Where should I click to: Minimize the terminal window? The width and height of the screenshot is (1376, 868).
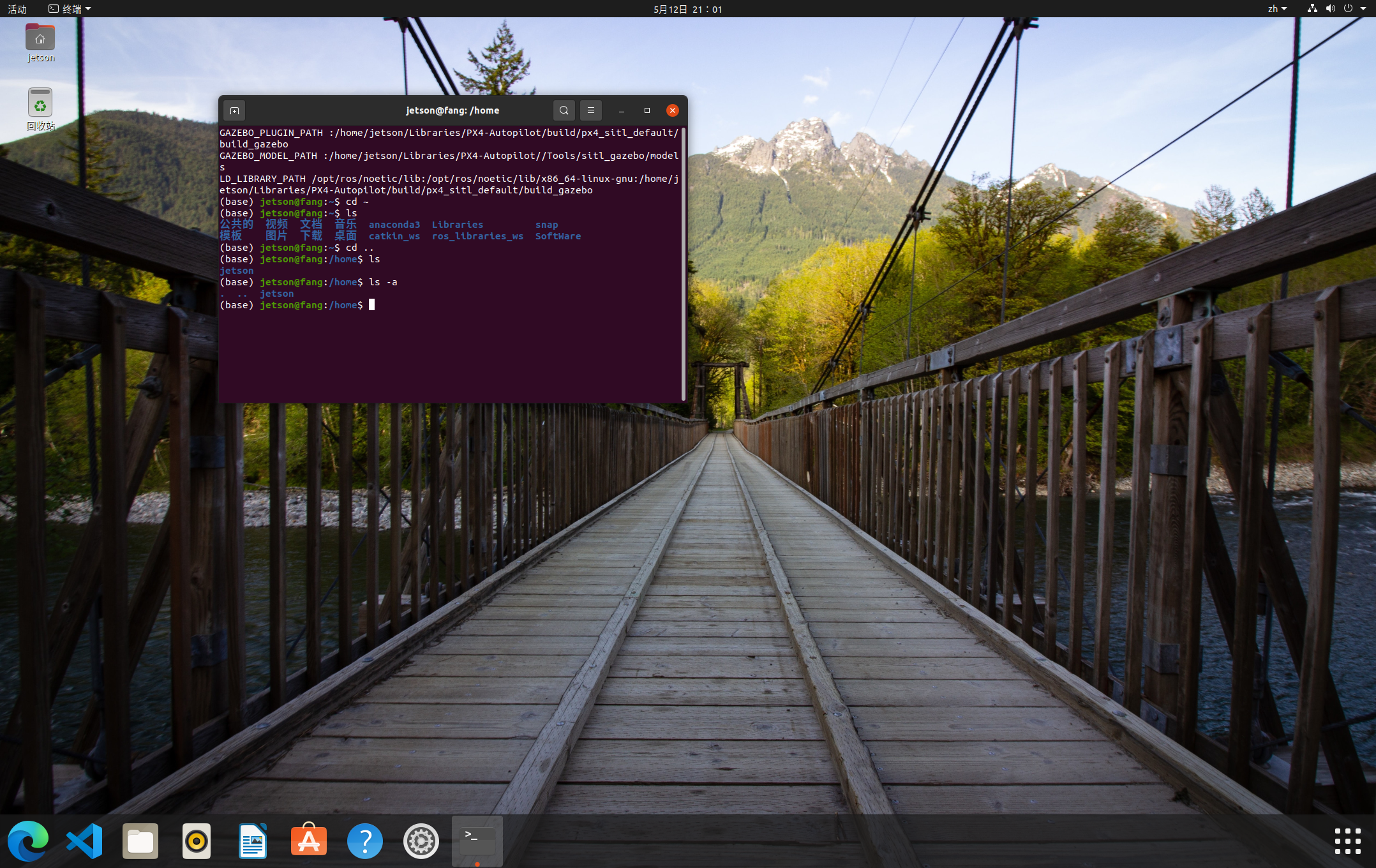[621, 110]
